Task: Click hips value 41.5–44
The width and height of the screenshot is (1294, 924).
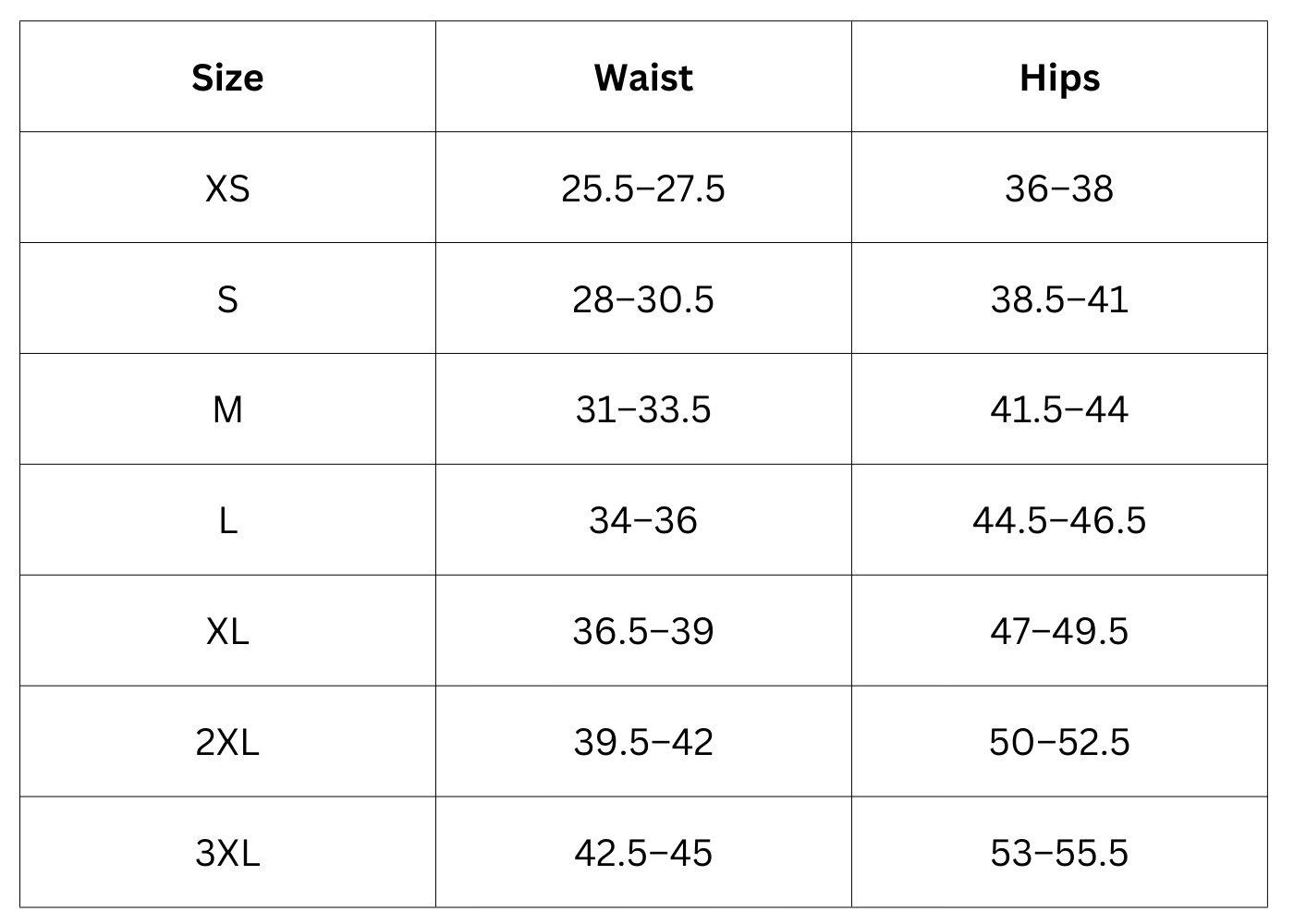Action: pyautogui.click(x=1059, y=409)
